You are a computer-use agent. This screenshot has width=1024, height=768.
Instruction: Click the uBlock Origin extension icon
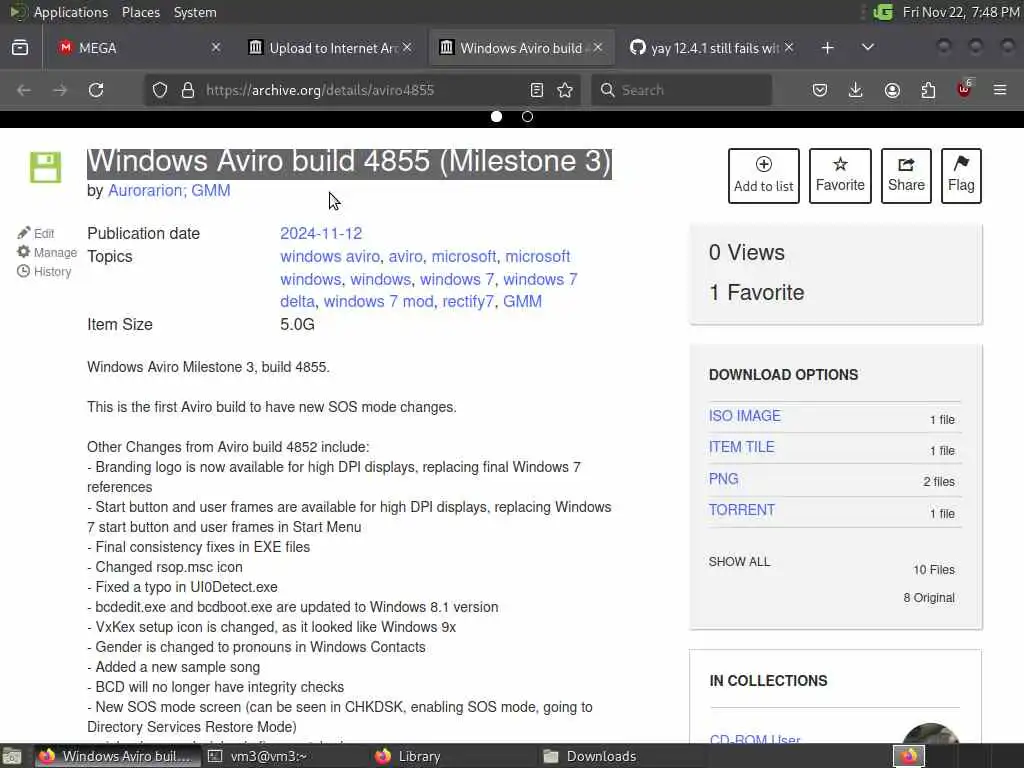965,89
